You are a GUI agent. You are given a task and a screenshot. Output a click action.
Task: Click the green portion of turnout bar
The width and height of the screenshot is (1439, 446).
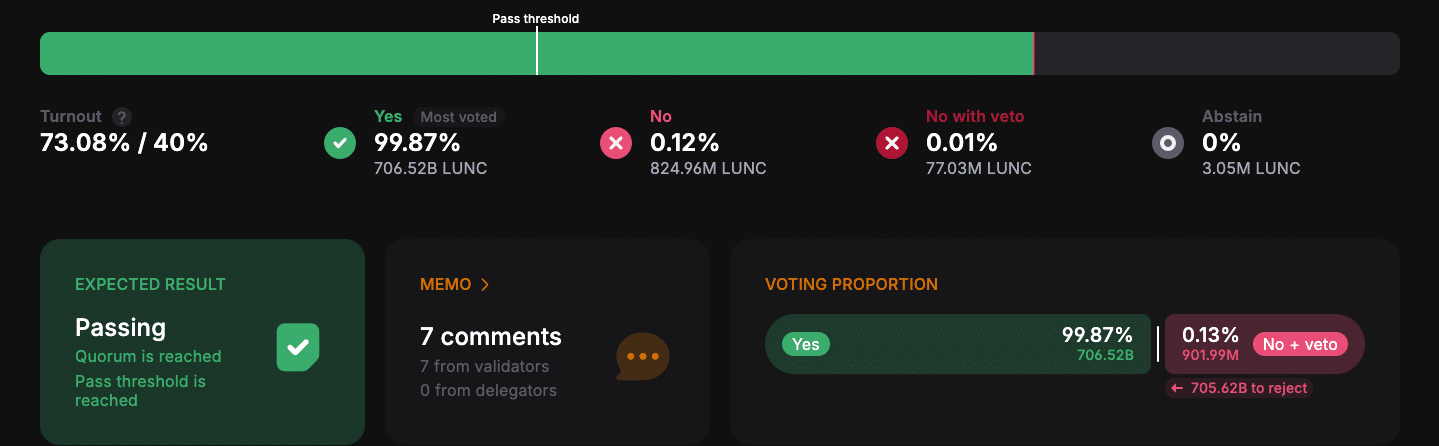tap(537, 53)
